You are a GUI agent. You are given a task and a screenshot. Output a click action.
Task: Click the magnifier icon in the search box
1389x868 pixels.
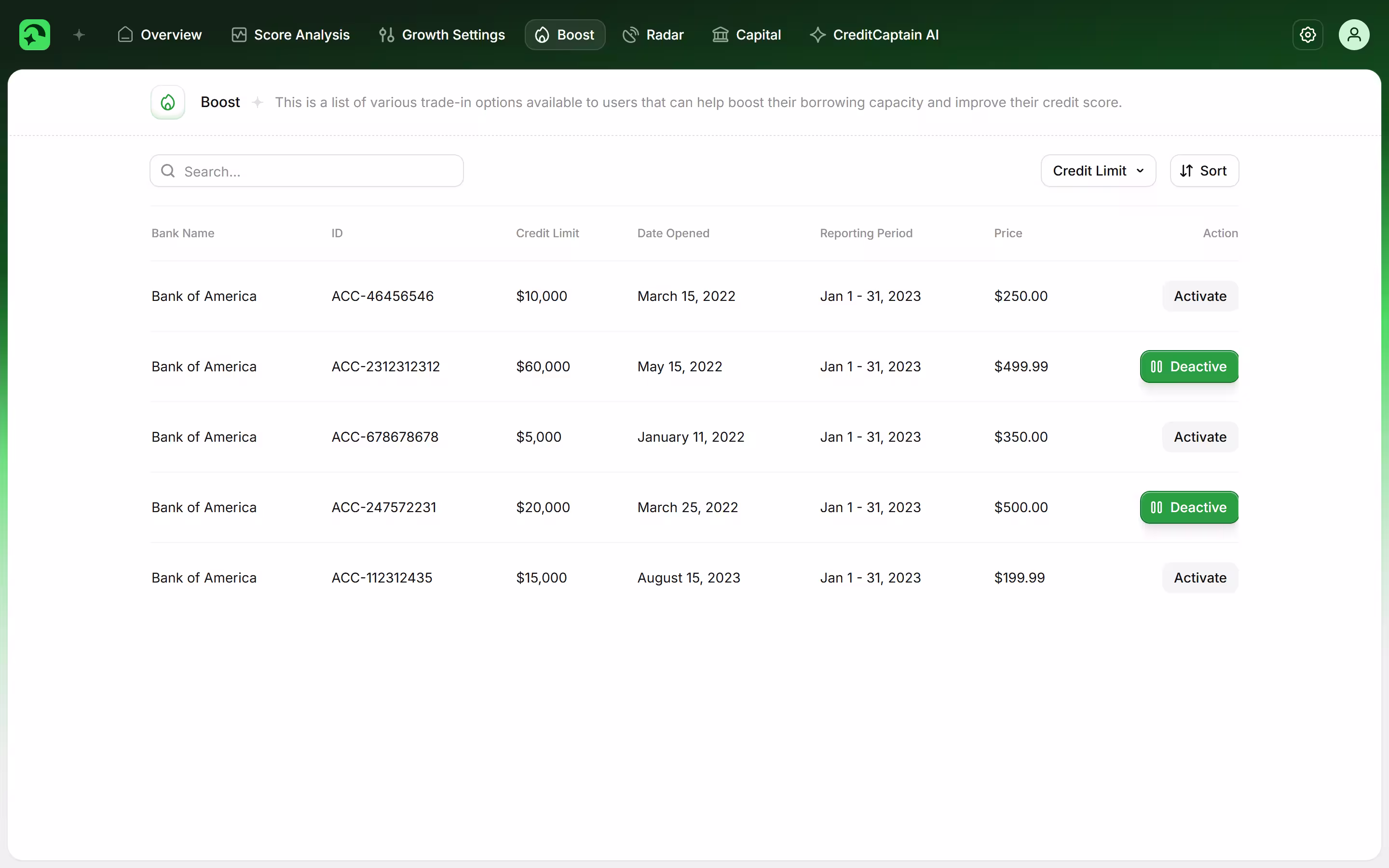tap(168, 171)
